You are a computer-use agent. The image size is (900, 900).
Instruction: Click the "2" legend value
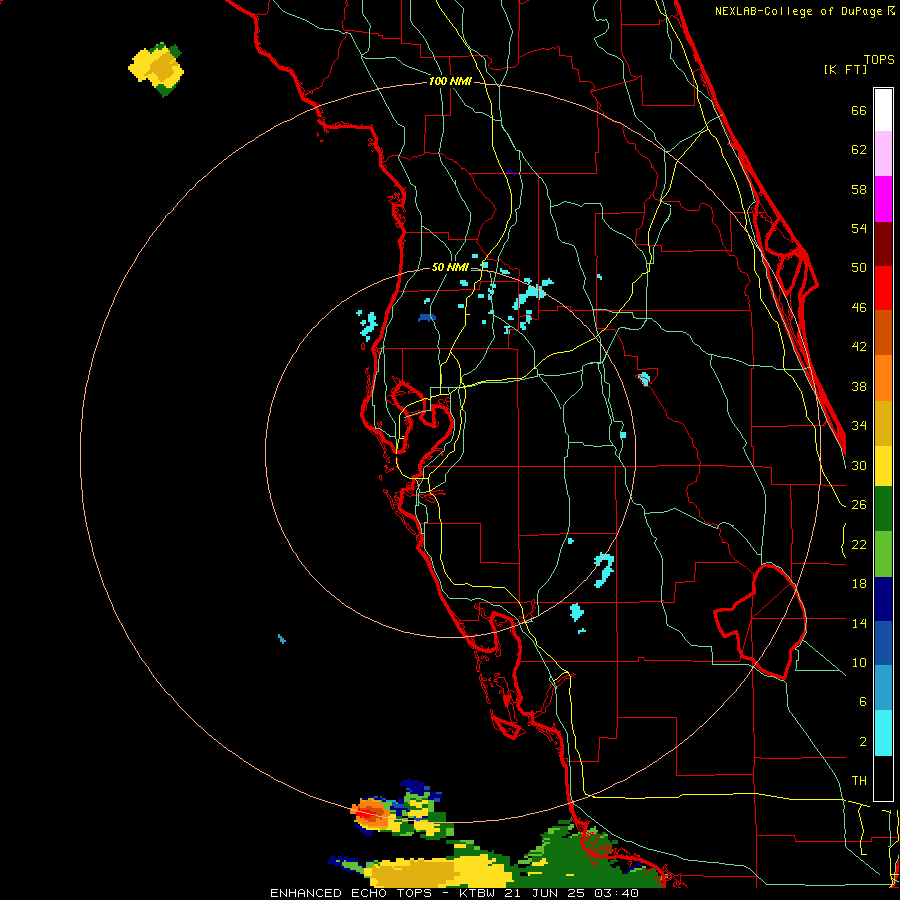tap(862, 742)
